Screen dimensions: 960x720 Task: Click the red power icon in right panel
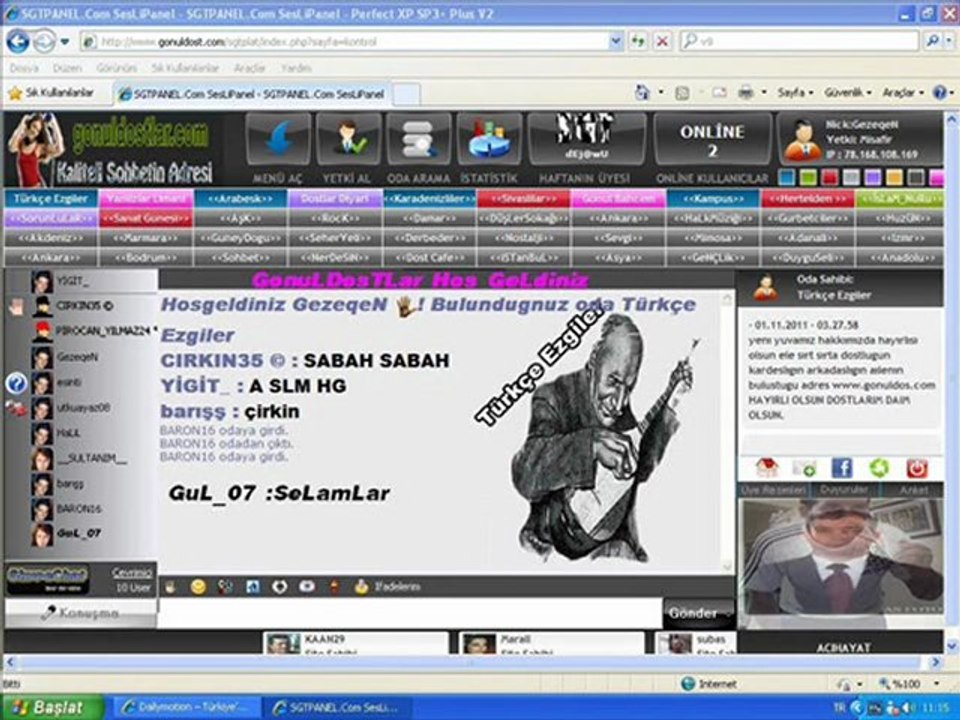pyautogui.click(x=917, y=468)
